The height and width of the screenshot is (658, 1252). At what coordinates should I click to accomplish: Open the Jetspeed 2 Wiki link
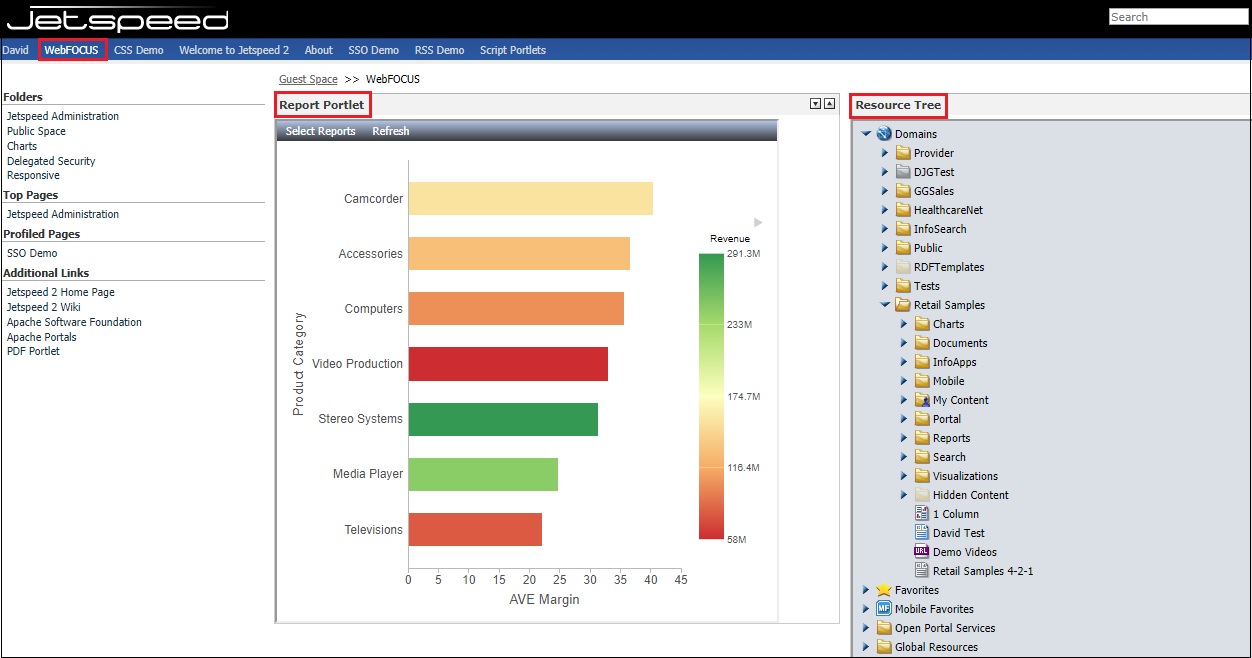[44, 307]
